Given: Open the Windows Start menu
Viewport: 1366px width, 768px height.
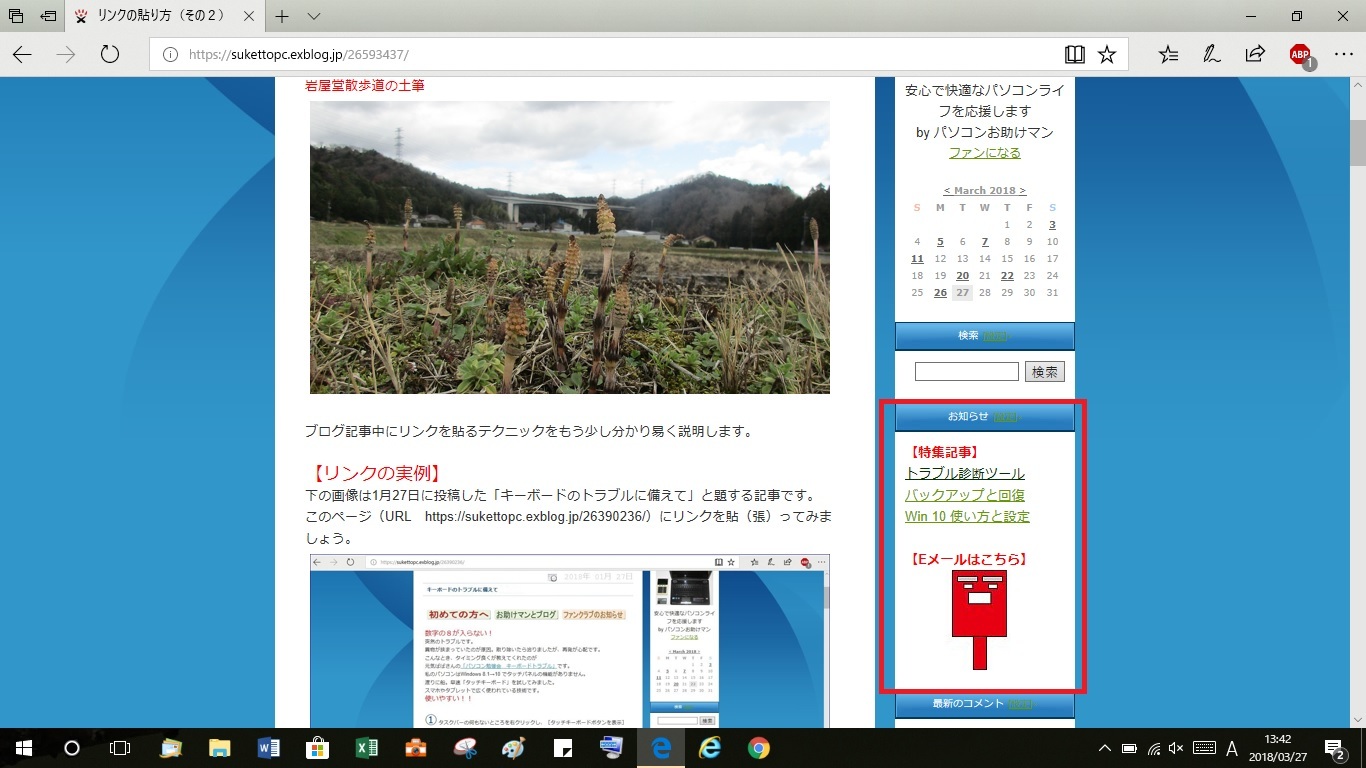Looking at the screenshot, I should 24,748.
